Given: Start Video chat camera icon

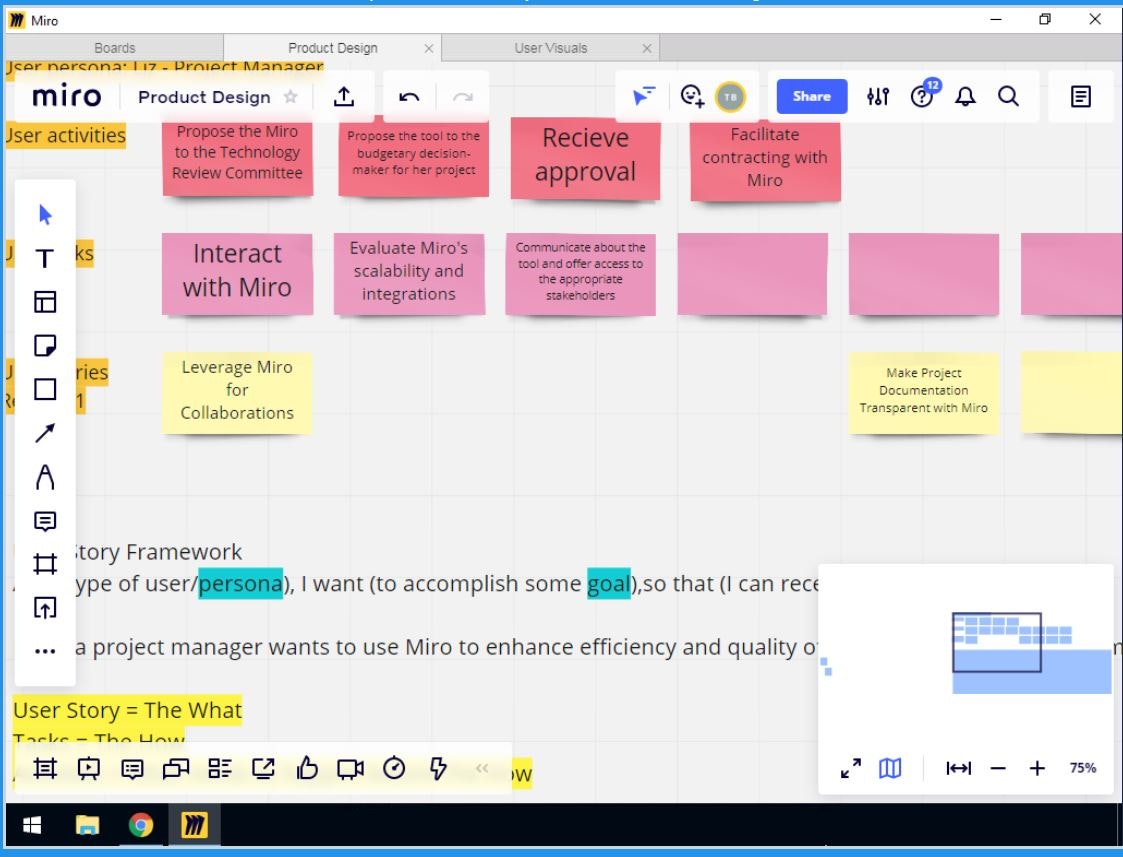Looking at the screenshot, I should coord(350,768).
